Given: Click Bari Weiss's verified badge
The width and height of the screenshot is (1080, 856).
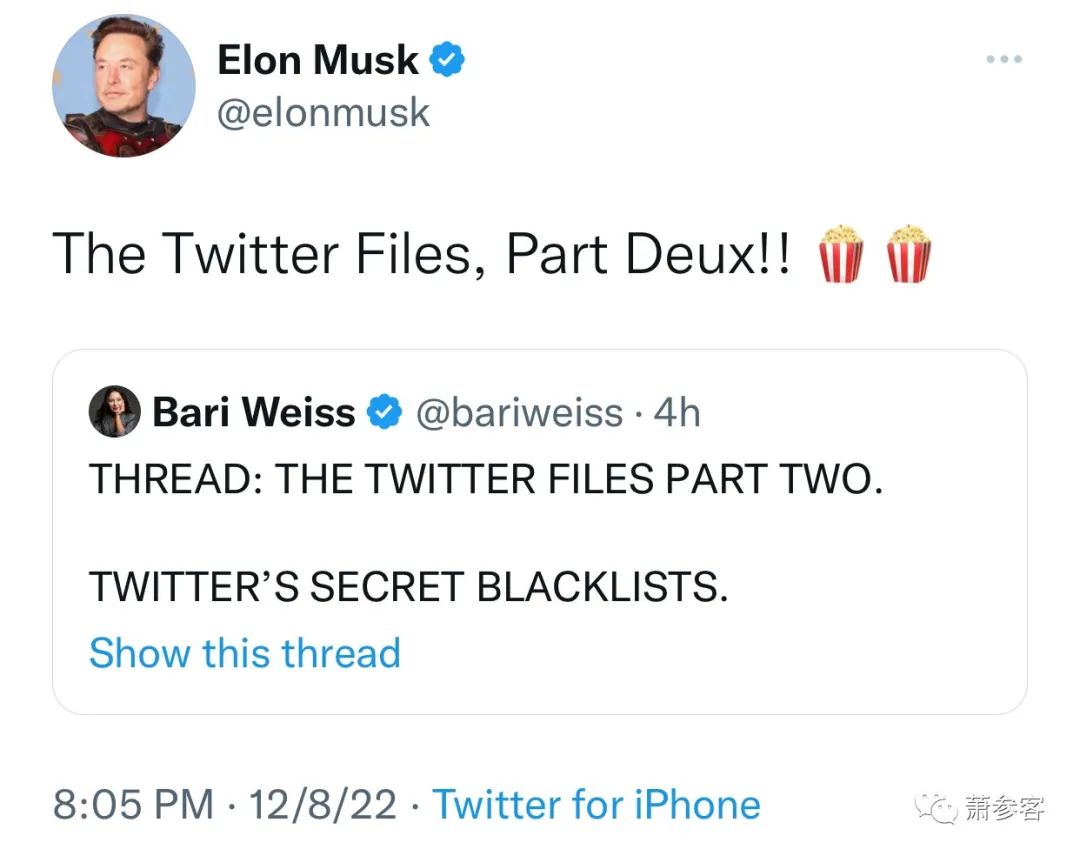Looking at the screenshot, I should click(x=385, y=412).
